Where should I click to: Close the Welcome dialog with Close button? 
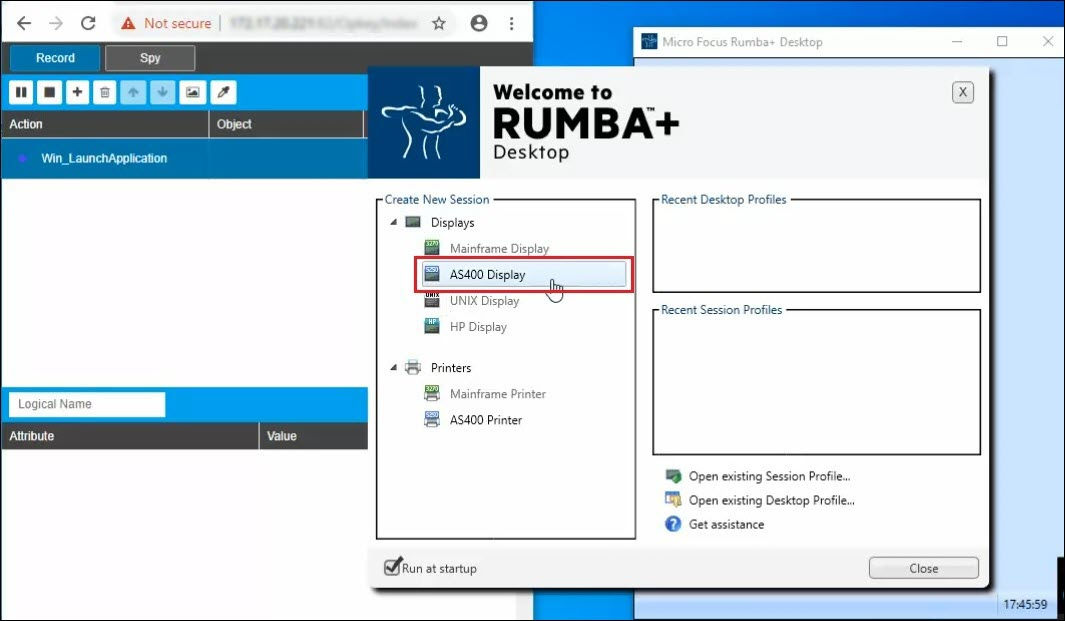tap(924, 568)
